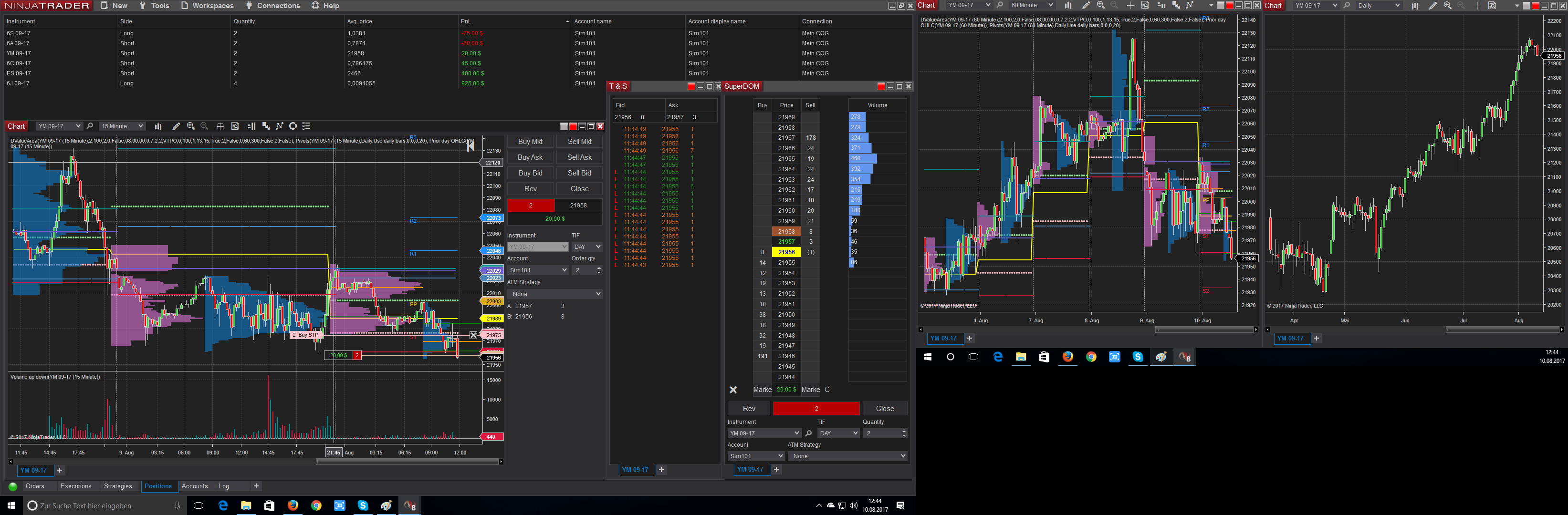The width and height of the screenshot is (1568, 515).
Task: Click the red link color box in SuperDOM title
Action: [x=881, y=86]
